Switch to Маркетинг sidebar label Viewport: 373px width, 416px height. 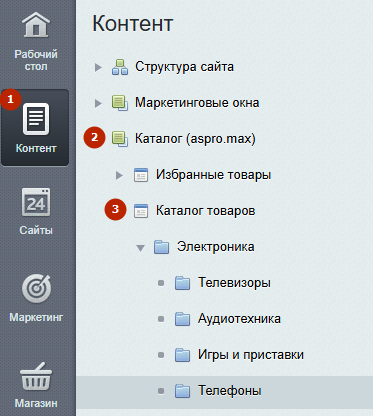coord(36,317)
